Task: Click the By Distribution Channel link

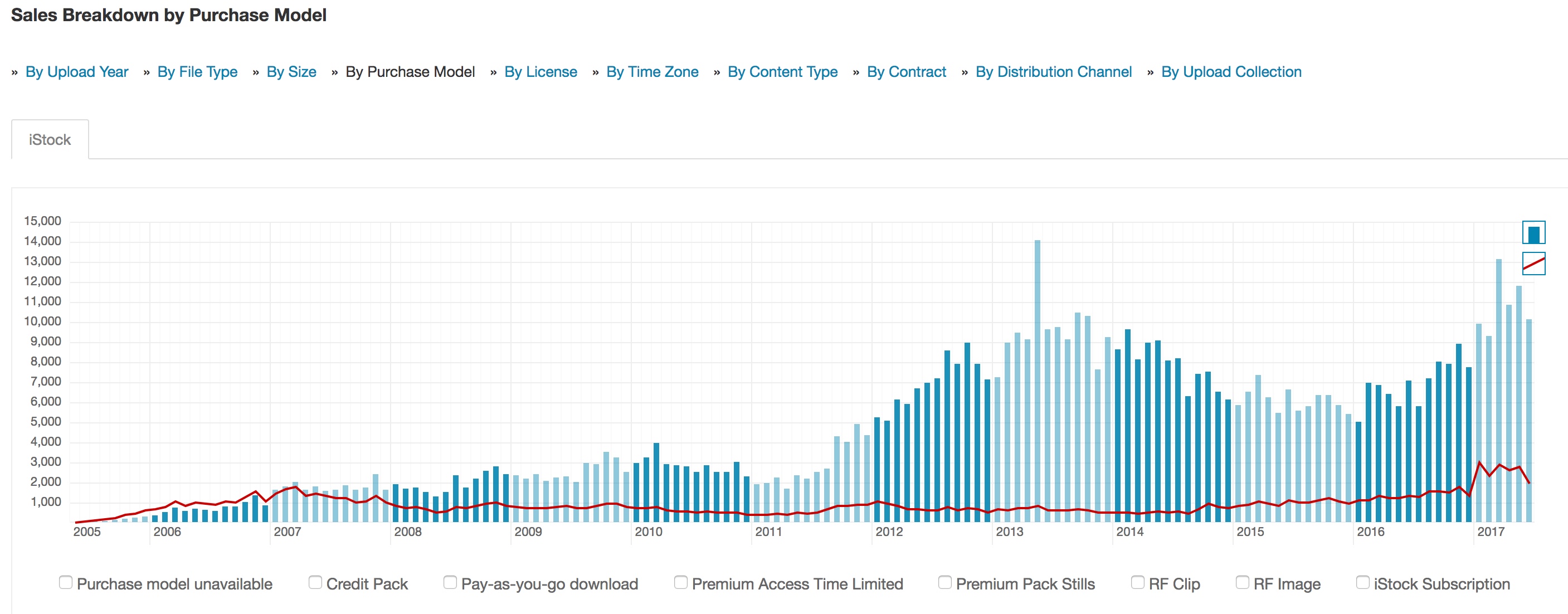Action: (x=1053, y=72)
